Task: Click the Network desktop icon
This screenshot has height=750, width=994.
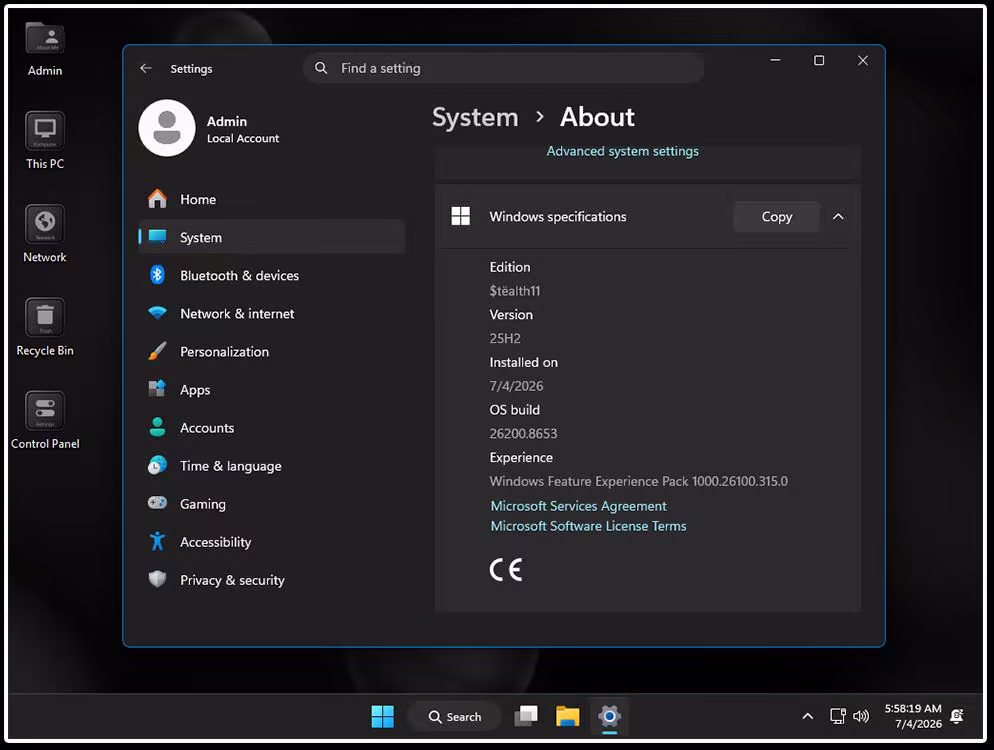Action: [45, 234]
